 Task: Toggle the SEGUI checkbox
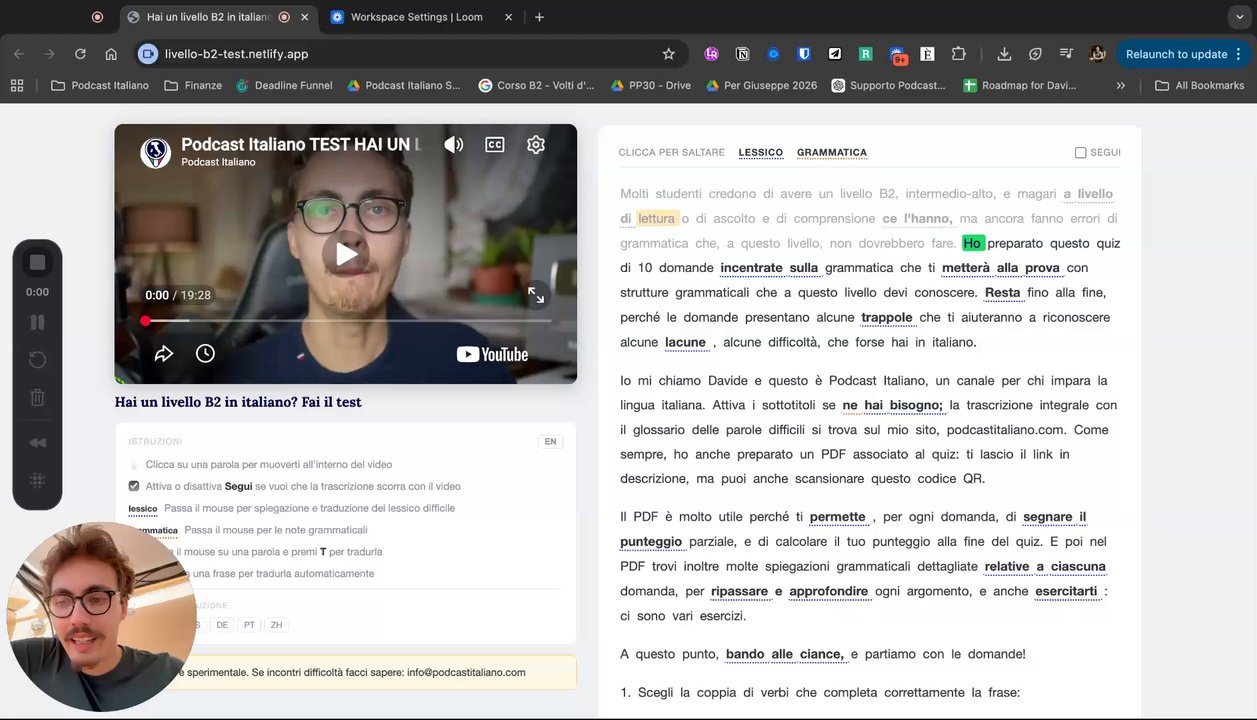point(1080,153)
